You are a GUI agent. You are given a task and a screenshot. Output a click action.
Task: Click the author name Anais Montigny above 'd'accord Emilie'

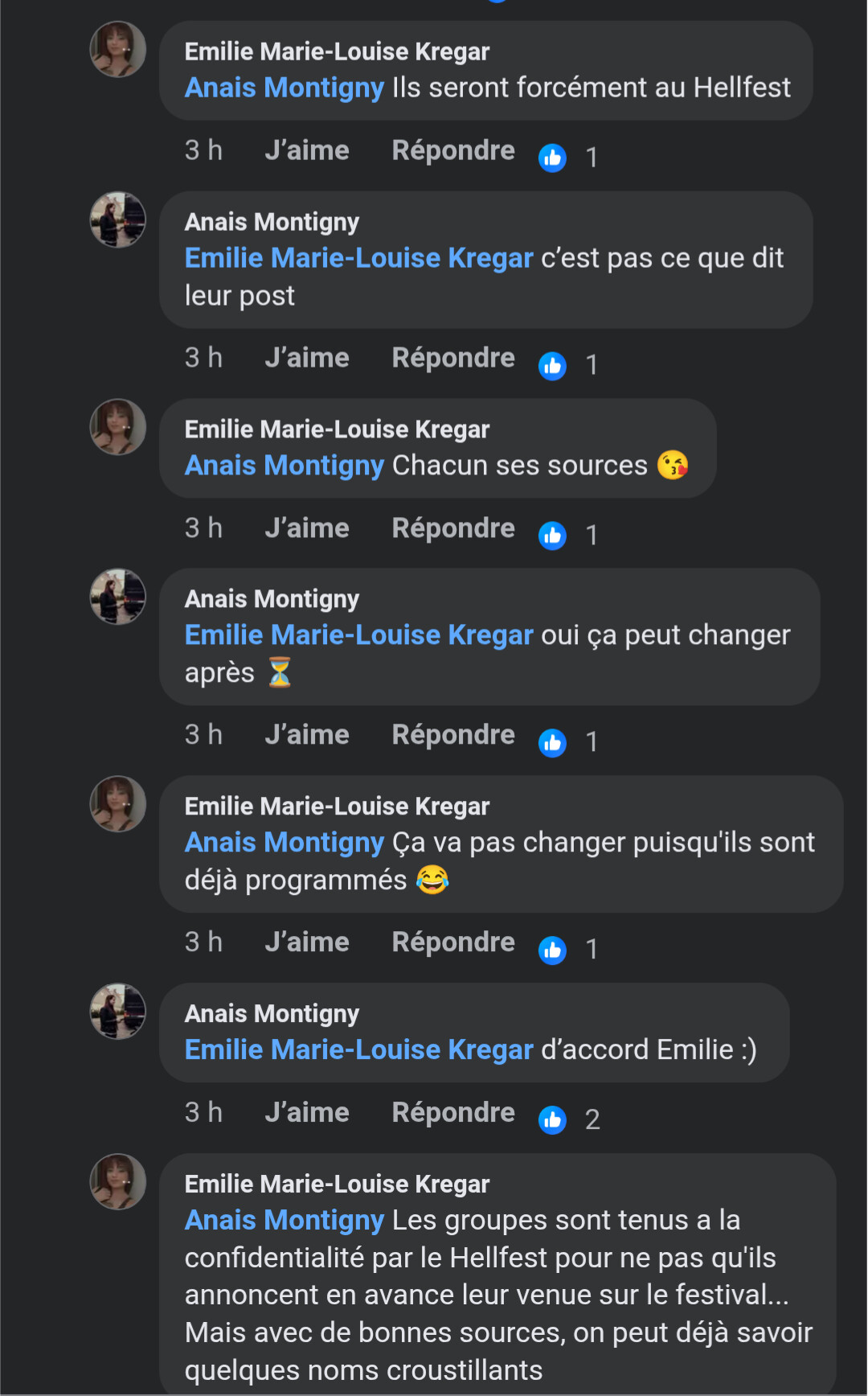tap(272, 1014)
